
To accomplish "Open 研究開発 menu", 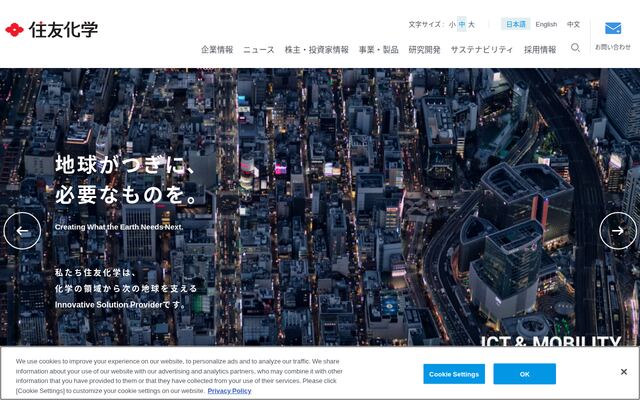I will [x=424, y=50].
